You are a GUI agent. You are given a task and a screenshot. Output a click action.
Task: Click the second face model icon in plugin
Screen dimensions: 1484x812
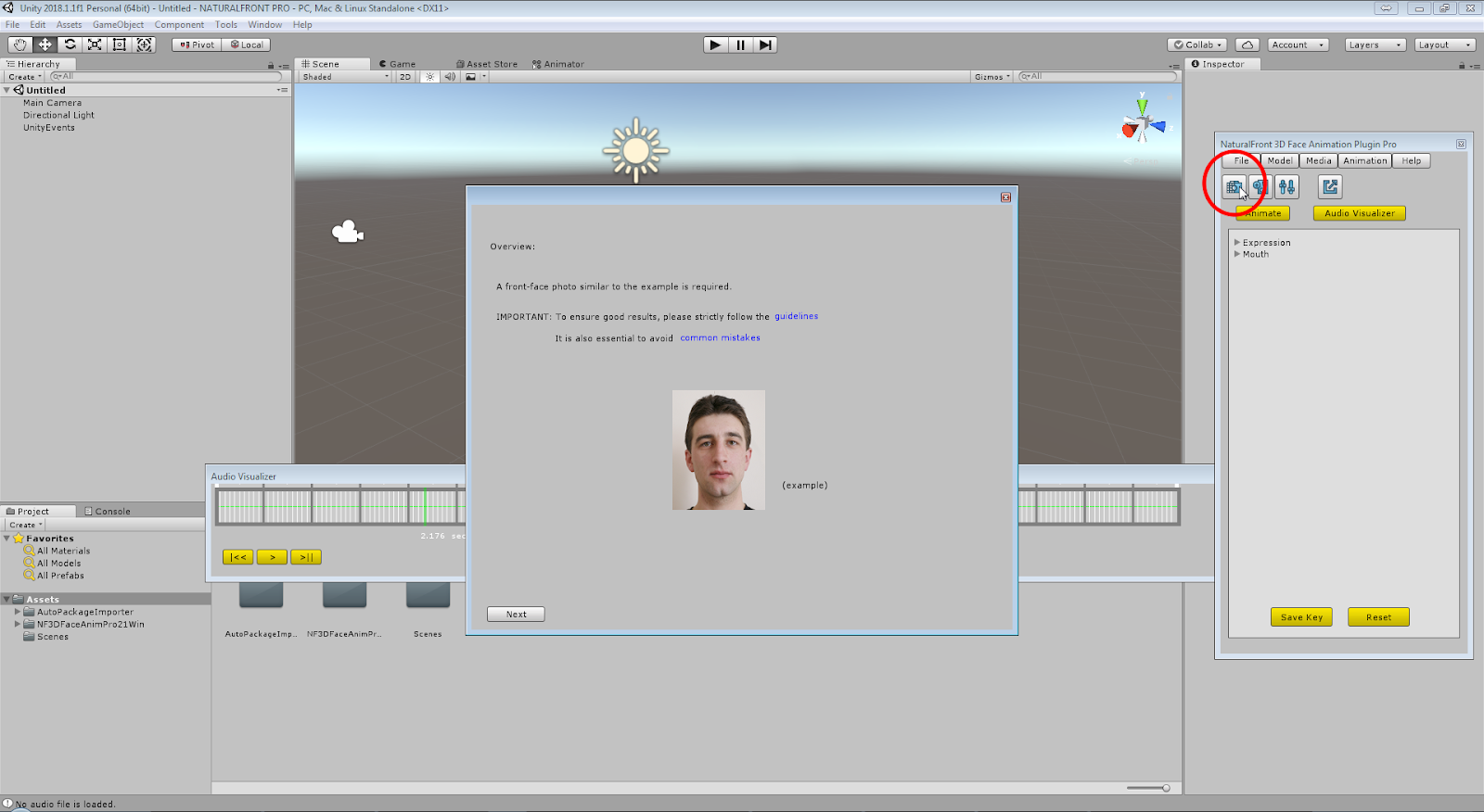pyautogui.click(x=1260, y=187)
